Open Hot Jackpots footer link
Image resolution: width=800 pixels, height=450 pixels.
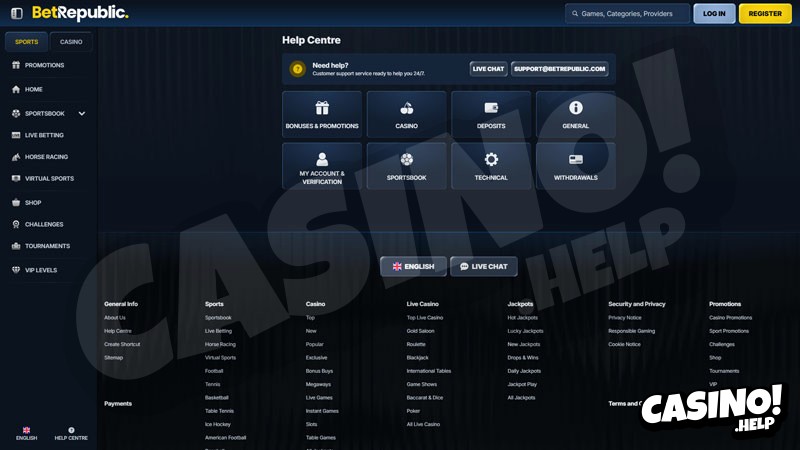click(522, 317)
